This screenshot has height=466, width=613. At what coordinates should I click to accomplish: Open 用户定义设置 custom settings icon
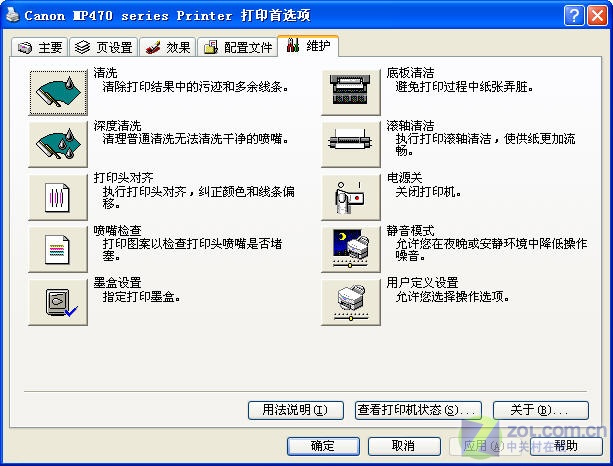point(351,302)
